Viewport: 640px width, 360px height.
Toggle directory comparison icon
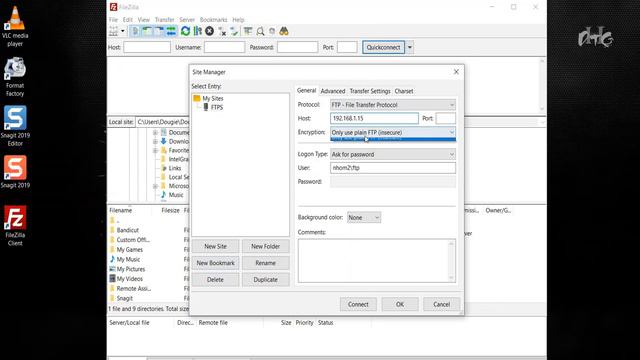tap(260, 31)
